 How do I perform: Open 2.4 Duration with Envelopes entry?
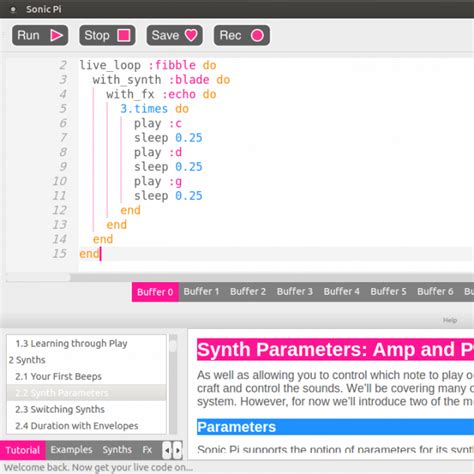(77, 426)
